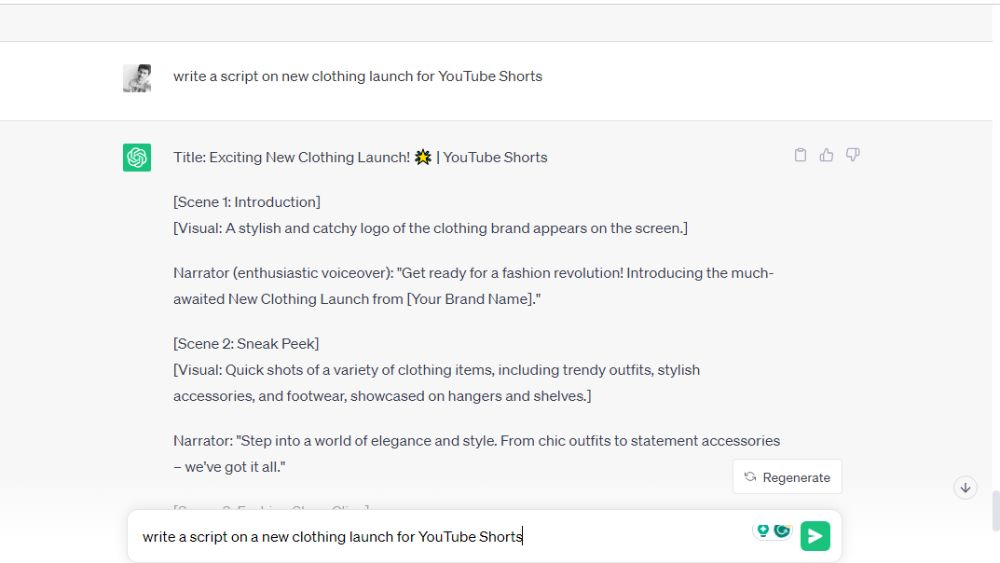Click the '[Your Brand Name]' placeholder text
Image resolution: width=1000 pixels, height=563 pixels.
coord(470,299)
